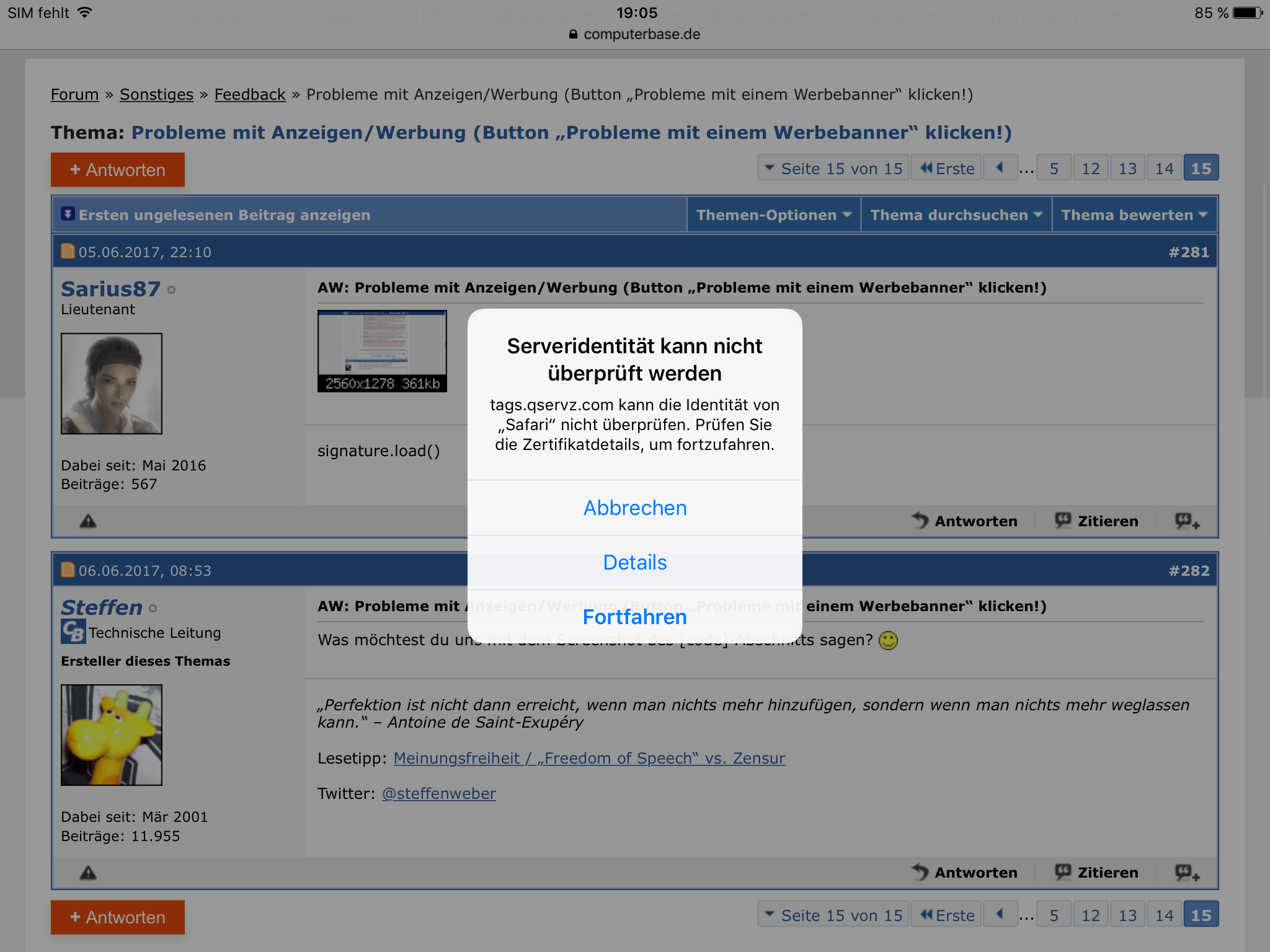The image size is (1270, 952).
Task: Tap Details in the certificate dialog
Action: click(634, 562)
